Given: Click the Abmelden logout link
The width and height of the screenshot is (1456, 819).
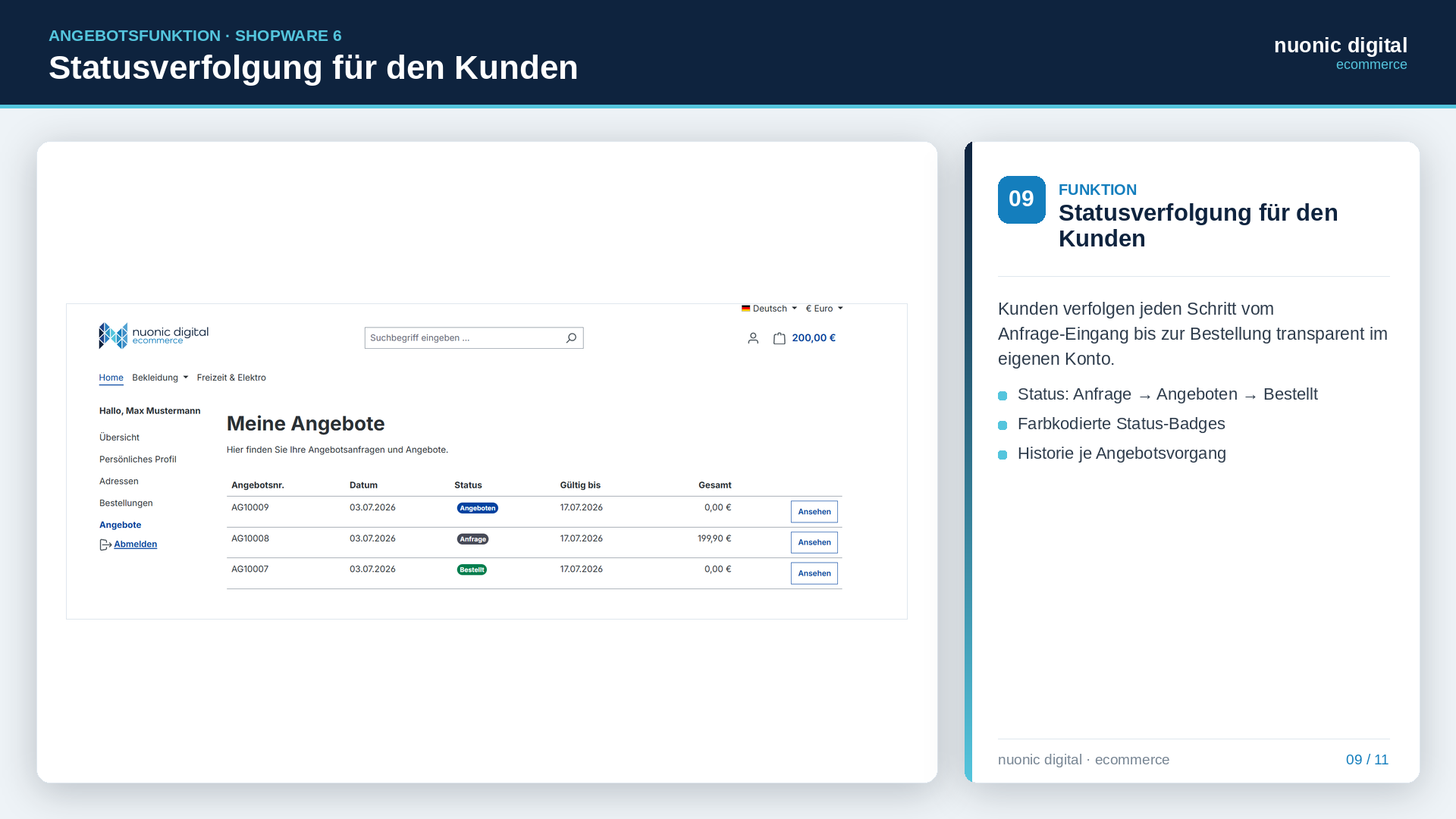Looking at the screenshot, I should pos(135,544).
